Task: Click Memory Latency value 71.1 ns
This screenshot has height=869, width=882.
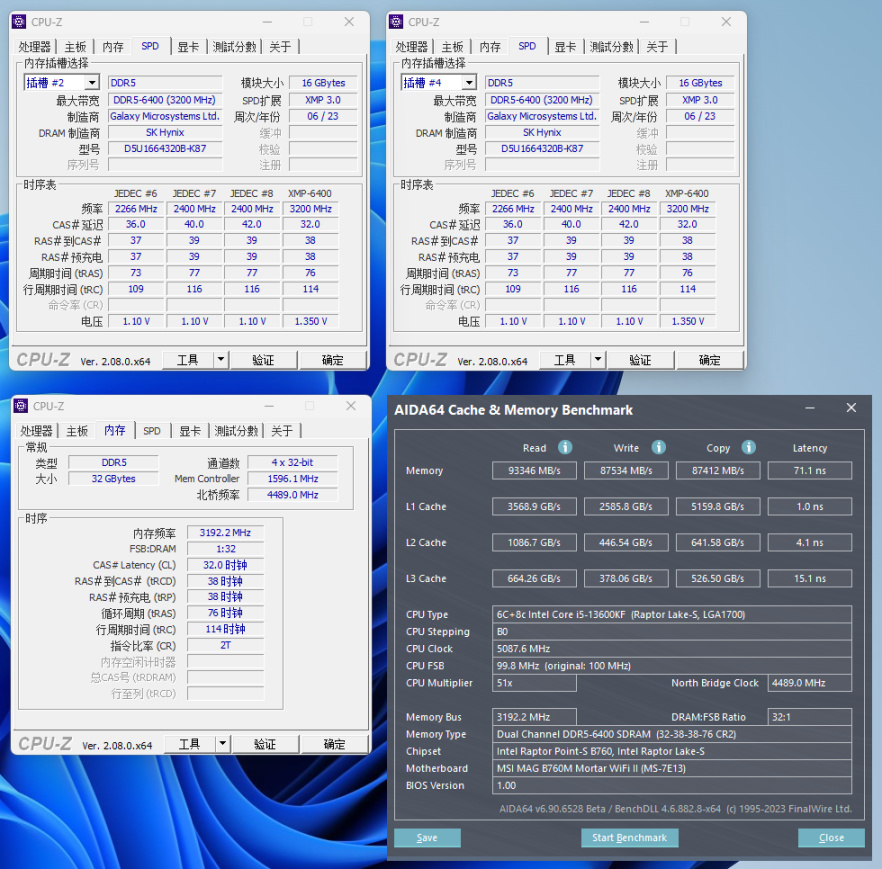Action: click(x=810, y=470)
